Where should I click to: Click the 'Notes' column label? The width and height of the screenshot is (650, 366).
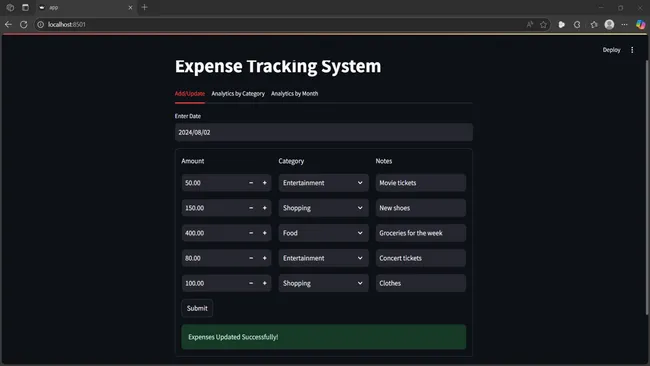pyautogui.click(x=384, y=161)
